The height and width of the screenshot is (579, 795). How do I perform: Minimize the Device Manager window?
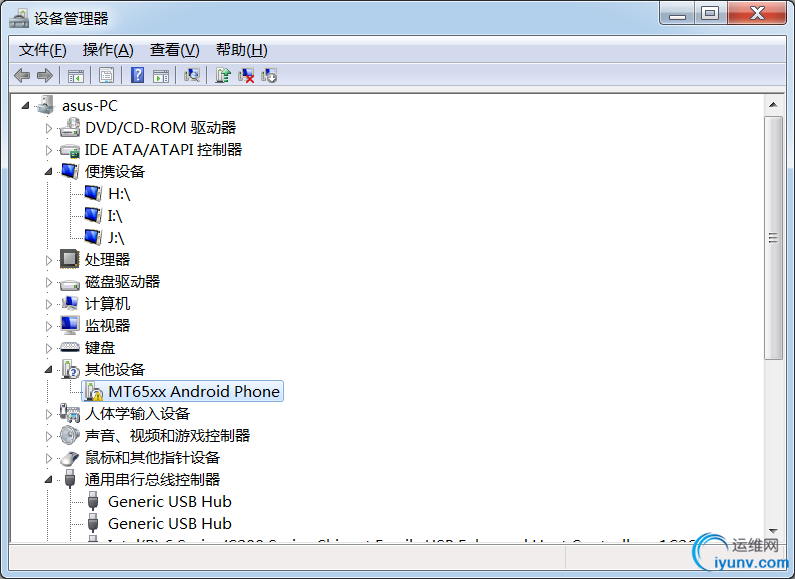(x=677, y=14)
